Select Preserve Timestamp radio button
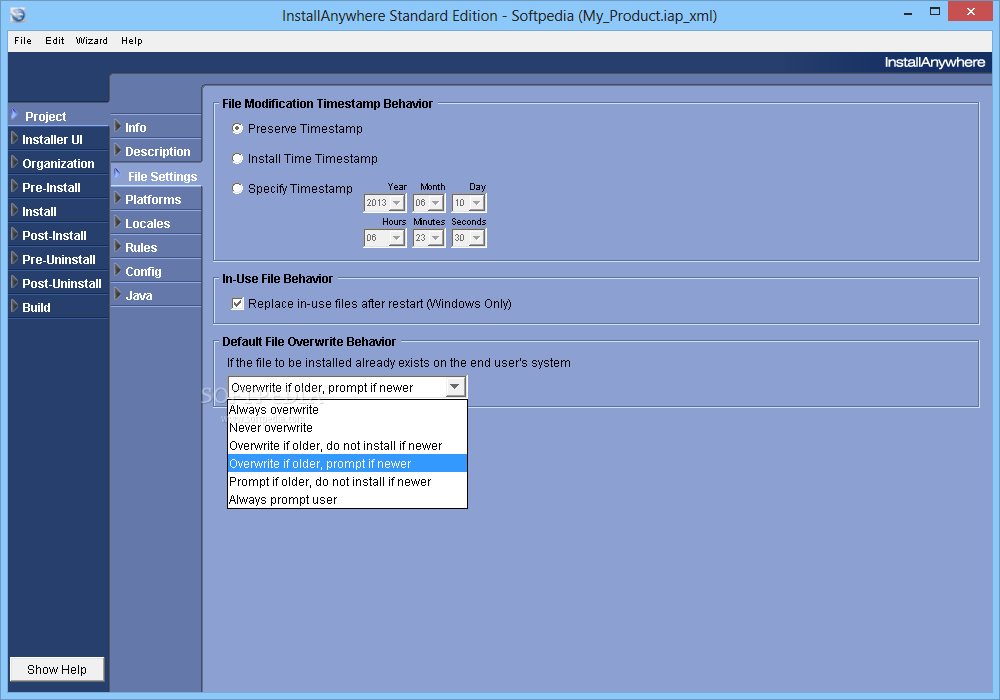 pyautogui.click(x=237, y=129)
